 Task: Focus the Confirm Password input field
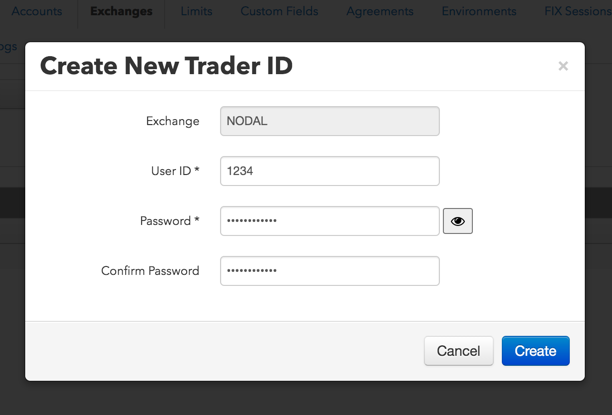(330, 271)
